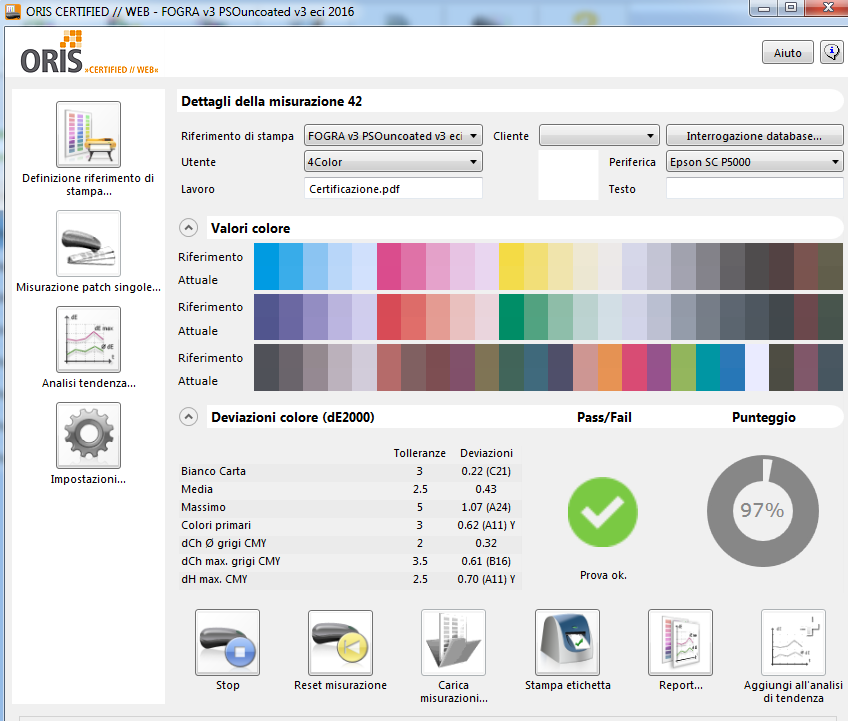Click the Lavoro Certificazione.pdf field

[x=393, y=189]
